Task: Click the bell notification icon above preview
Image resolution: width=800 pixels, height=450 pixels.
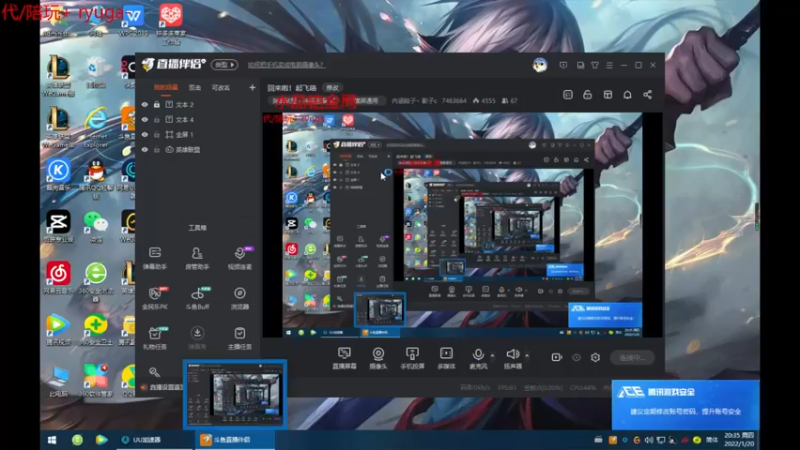Action: (x=628, y=95)
